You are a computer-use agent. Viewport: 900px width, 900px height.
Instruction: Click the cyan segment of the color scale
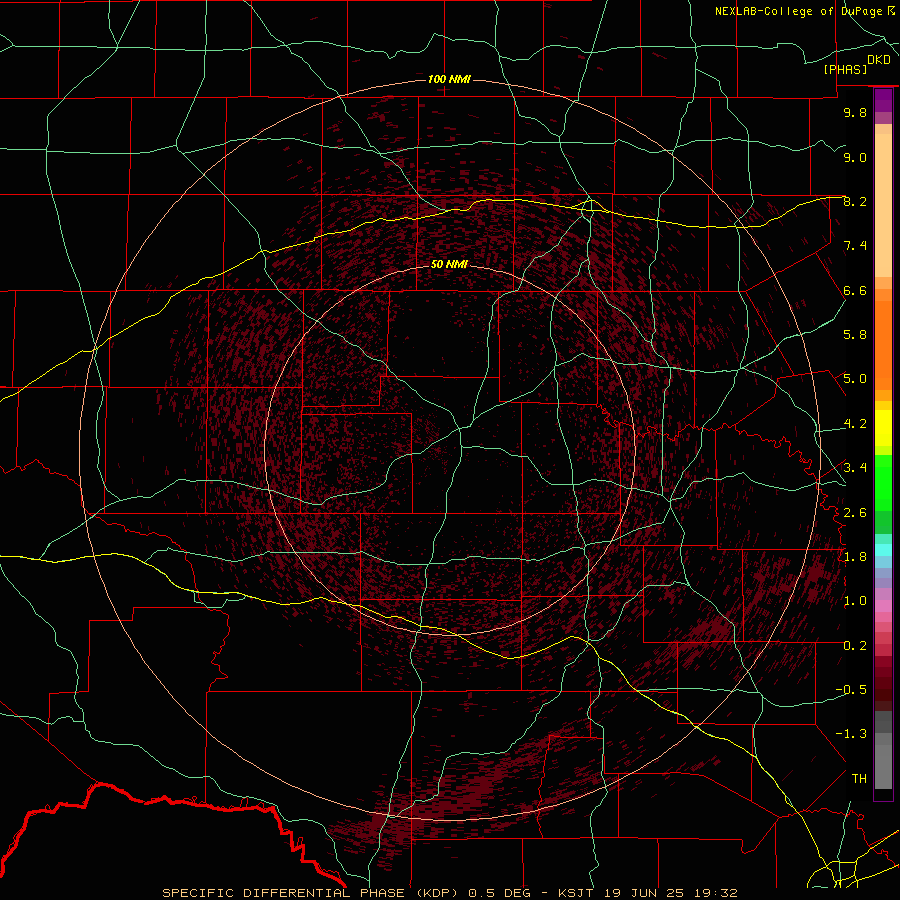point(883,550)
